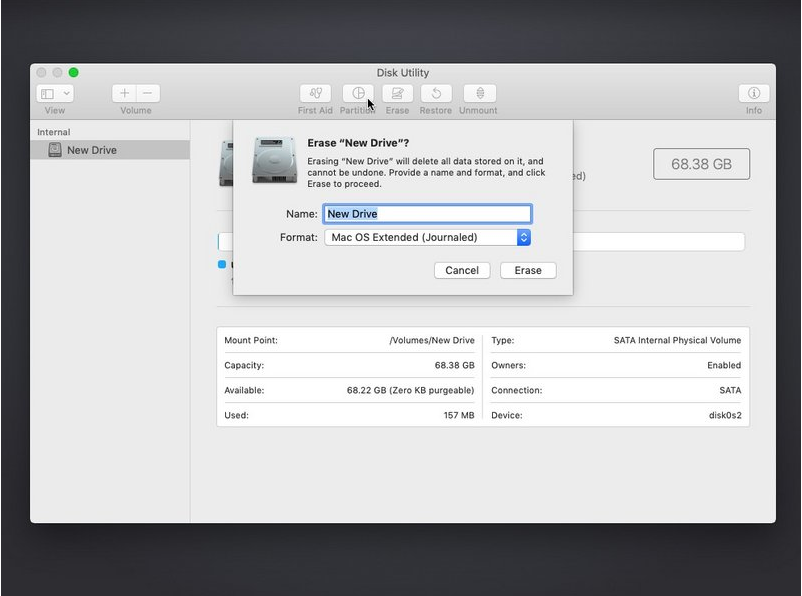Screen dimensions: 802x596
Task: Choose the Restore toolbar icon
Action: coord(436,93)
